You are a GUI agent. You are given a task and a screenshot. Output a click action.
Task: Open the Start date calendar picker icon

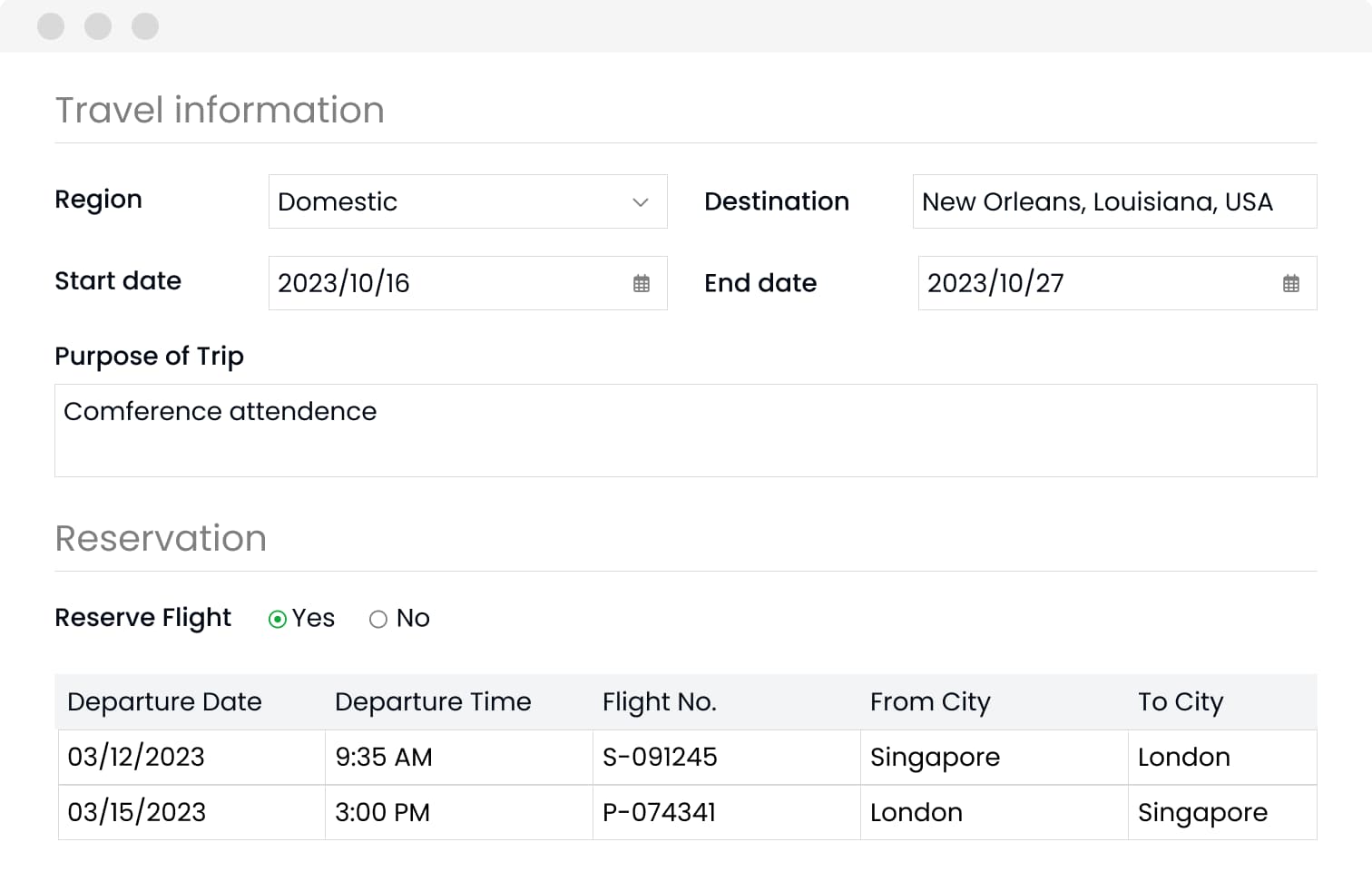(x=641, y=283)
